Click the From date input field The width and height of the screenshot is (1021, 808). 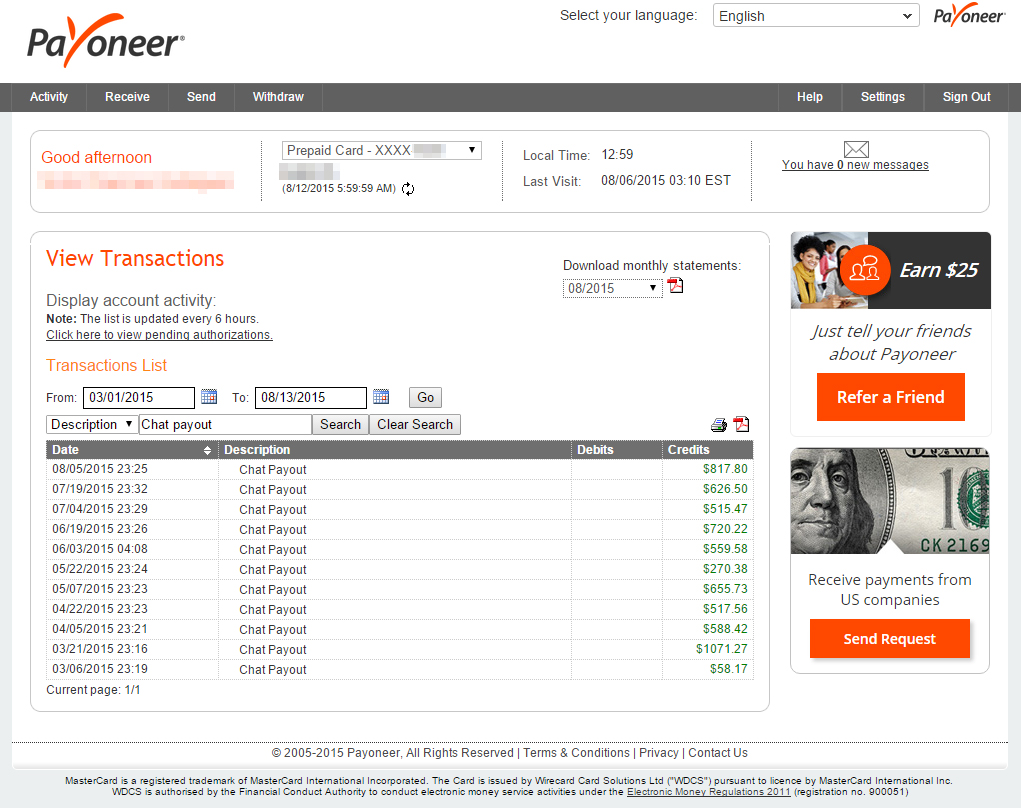[139, 397]
